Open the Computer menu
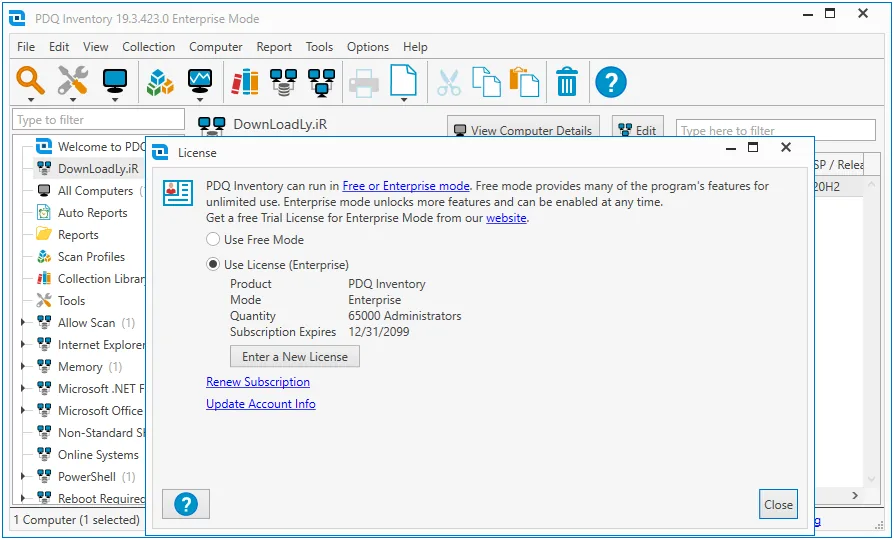 216,47
